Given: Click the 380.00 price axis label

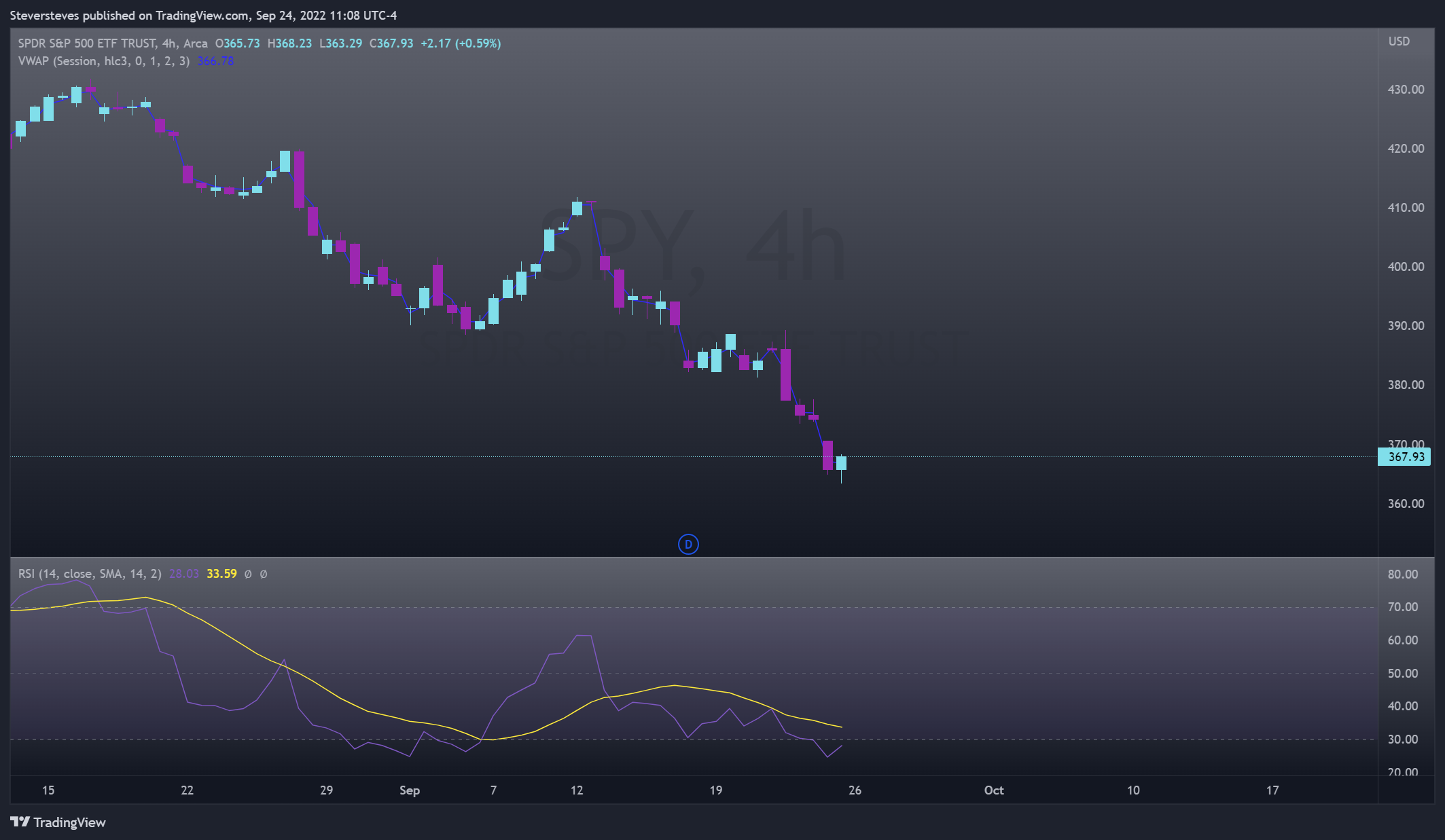Looking at the screenshot, I should click(1406, 385).
